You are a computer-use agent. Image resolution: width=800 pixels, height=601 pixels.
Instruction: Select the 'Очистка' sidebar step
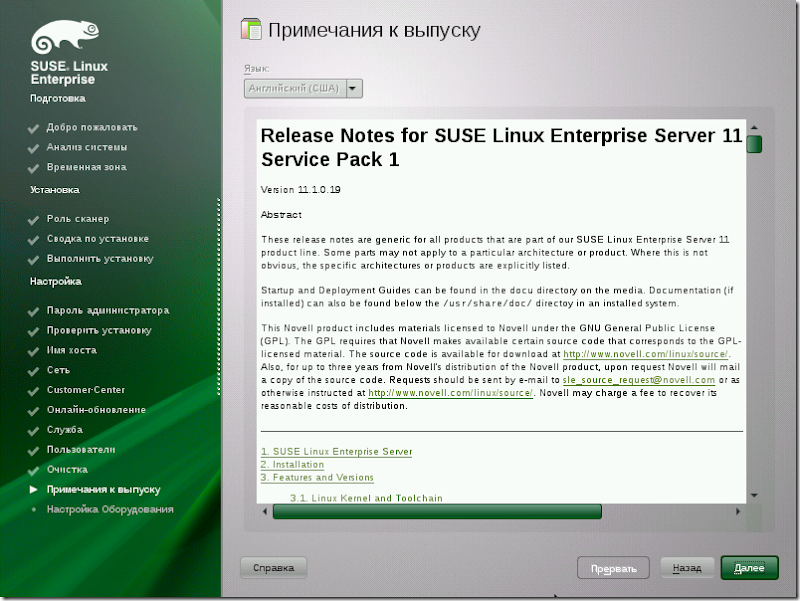coord(67,469)
